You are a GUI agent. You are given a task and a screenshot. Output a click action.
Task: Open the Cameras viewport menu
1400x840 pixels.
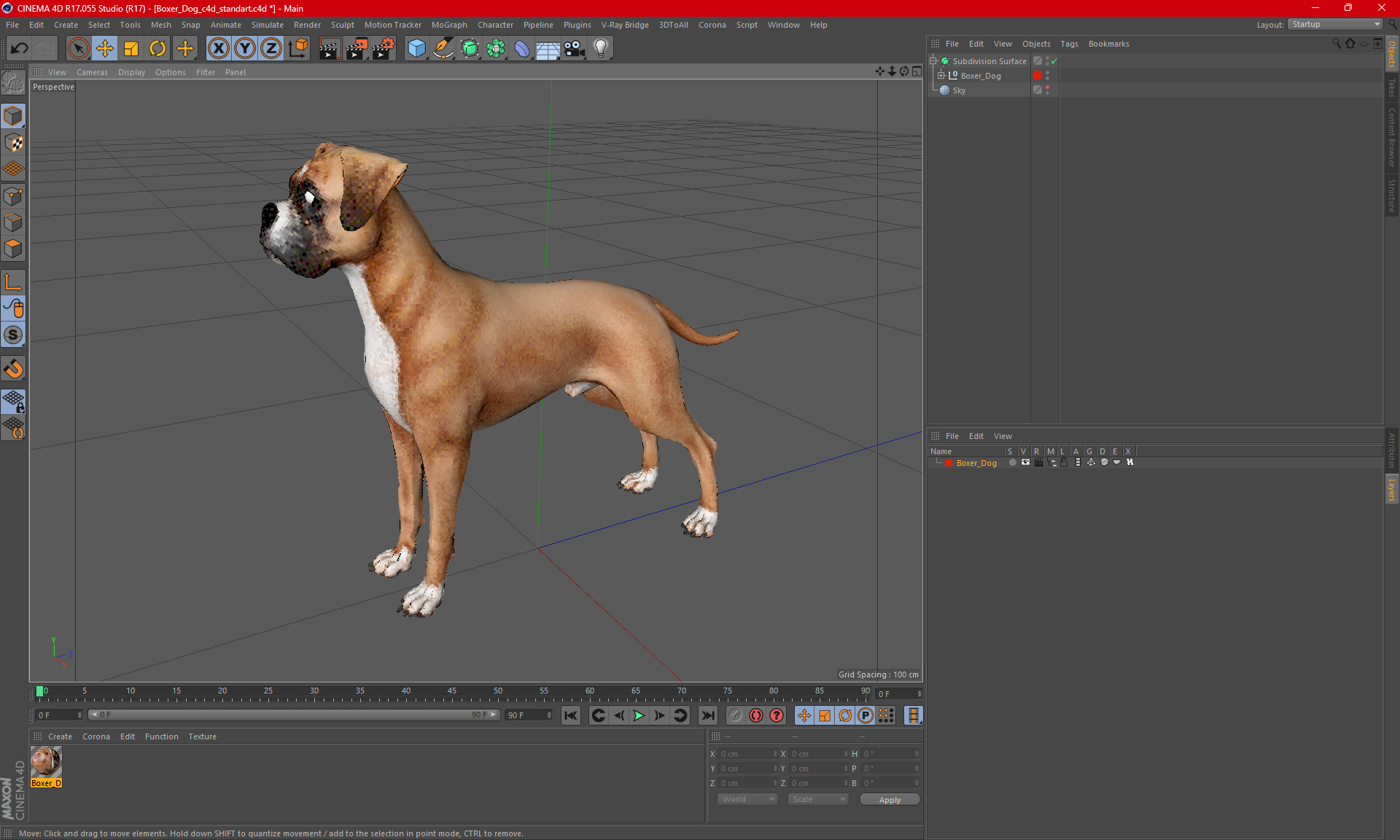point(92,72)
